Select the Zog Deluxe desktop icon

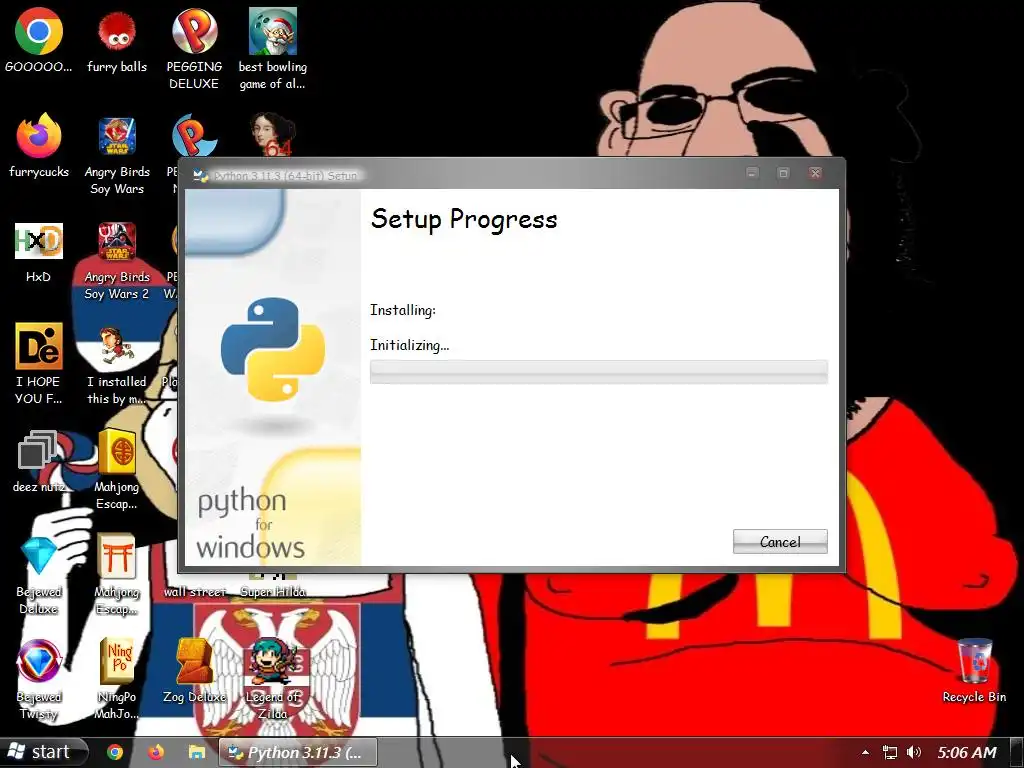194,671
